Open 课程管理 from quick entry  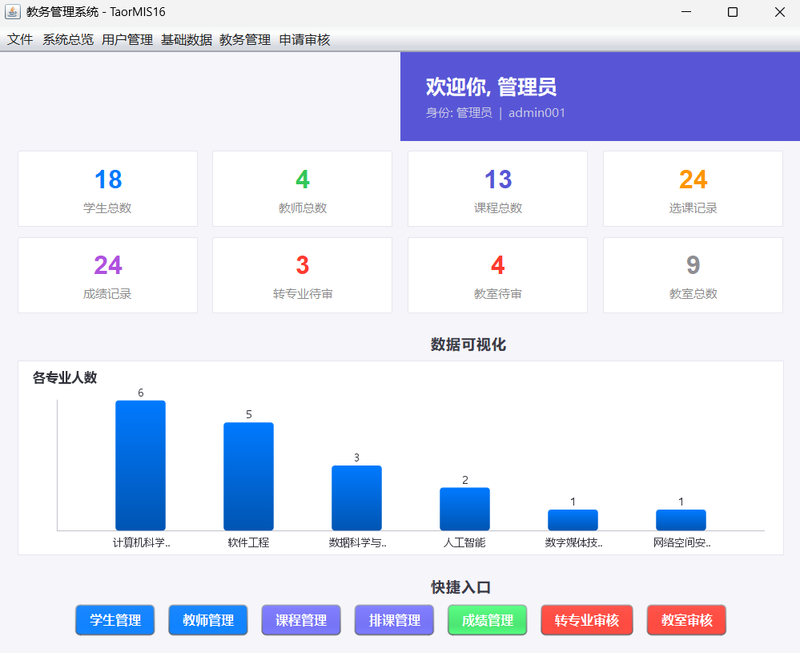[301, 620]
